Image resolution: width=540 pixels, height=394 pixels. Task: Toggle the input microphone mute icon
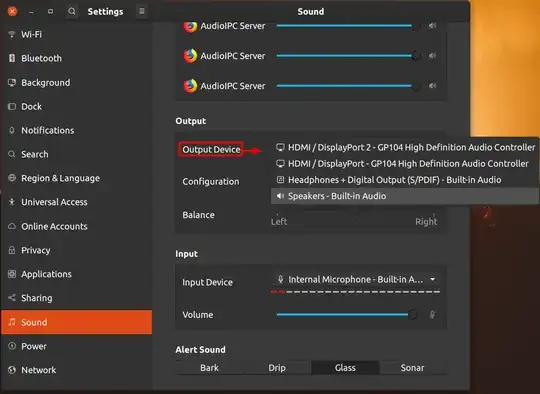pos(432,314)
